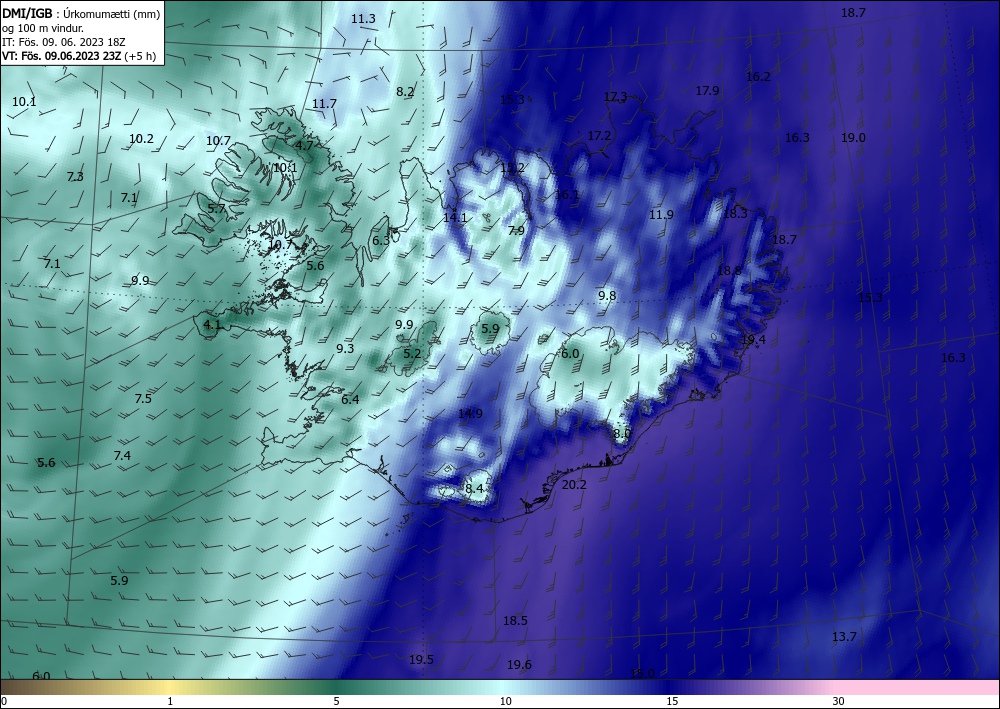This screenshot has height=709, width=1000.
Task: Click the map value 5.2
Action: [413, 353]
